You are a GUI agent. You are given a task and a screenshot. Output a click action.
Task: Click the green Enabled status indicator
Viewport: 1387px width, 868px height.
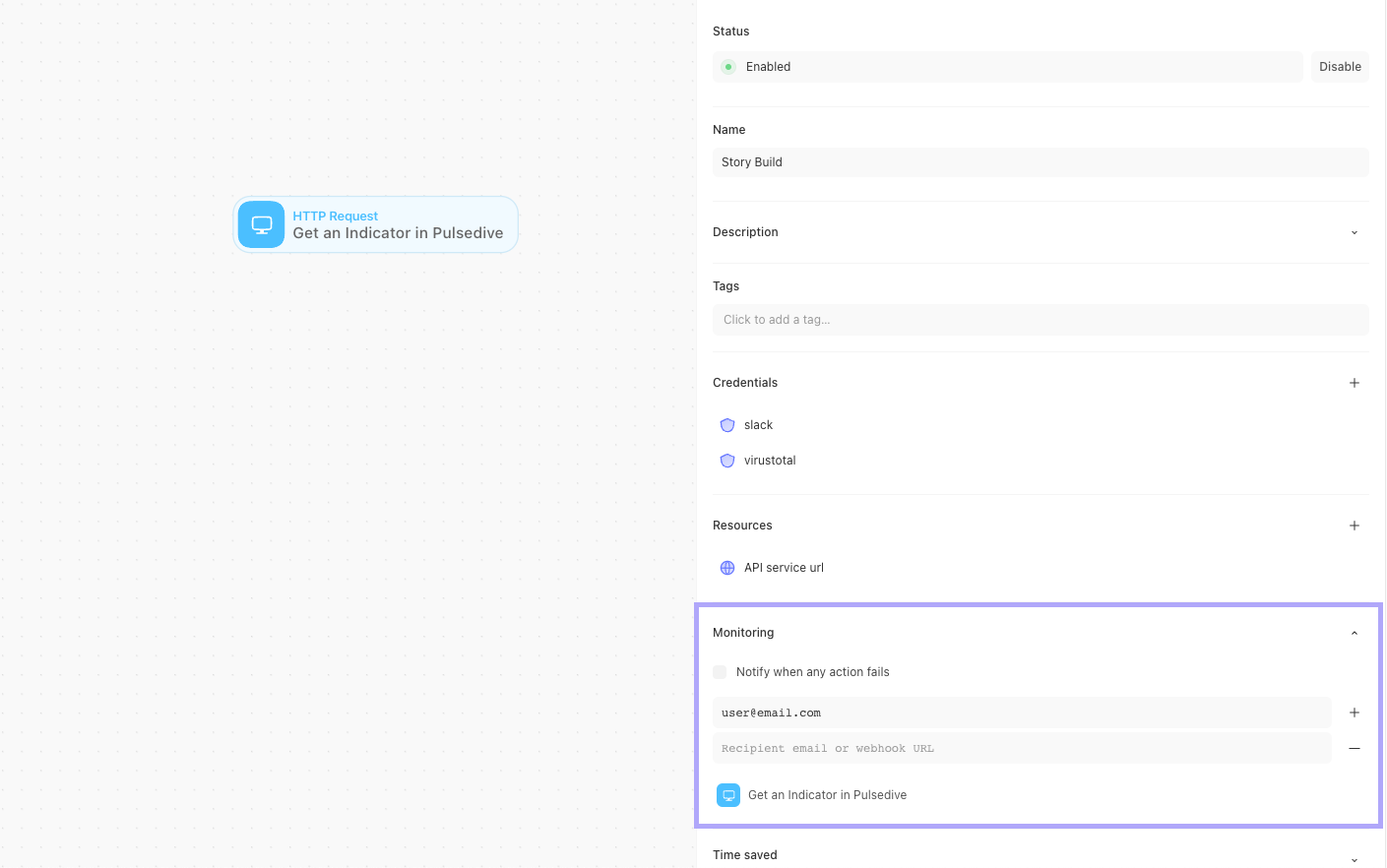pyautogui.click(x=728, y=67)
